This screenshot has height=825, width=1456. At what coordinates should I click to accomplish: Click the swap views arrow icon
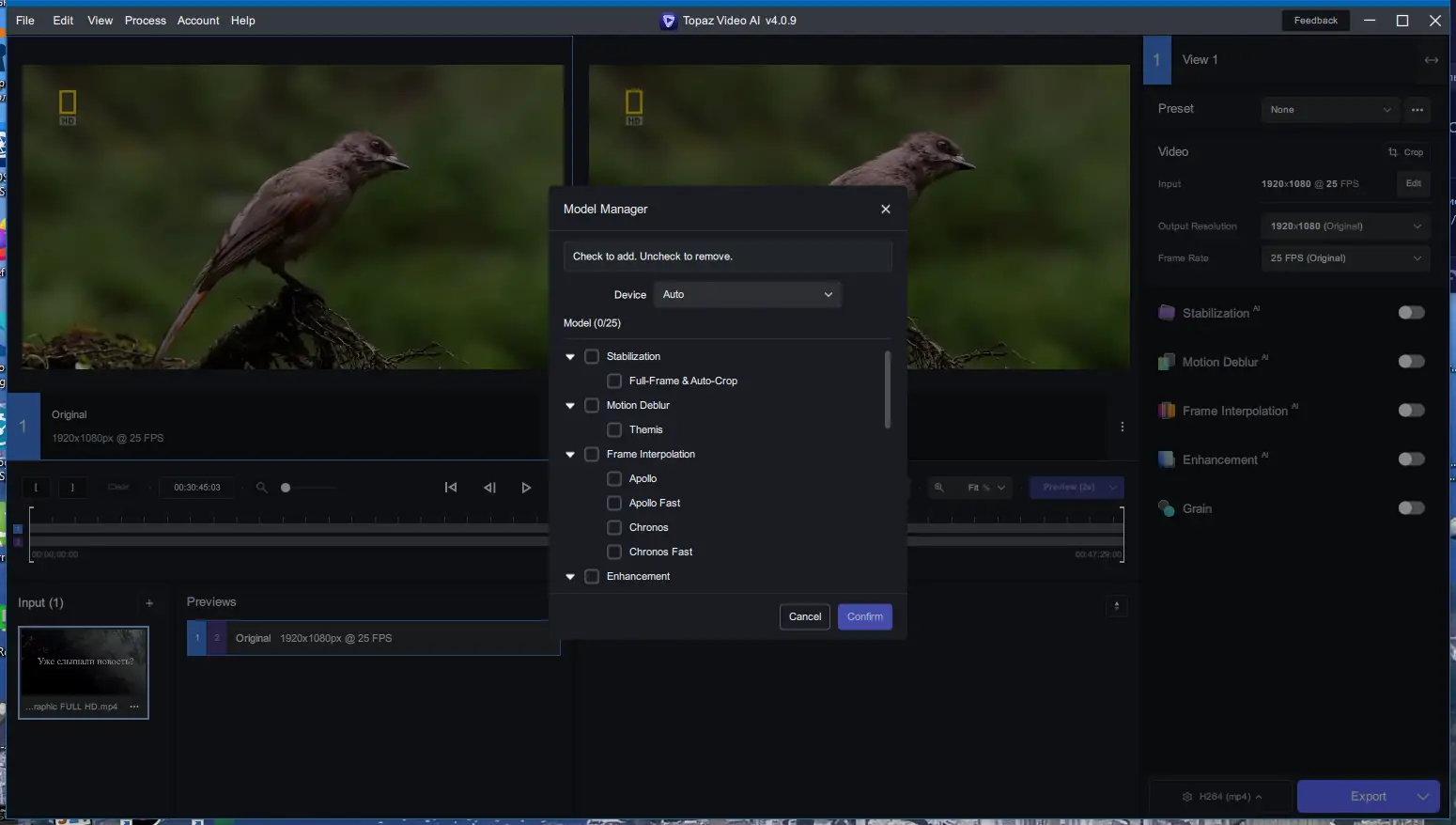1431,60
